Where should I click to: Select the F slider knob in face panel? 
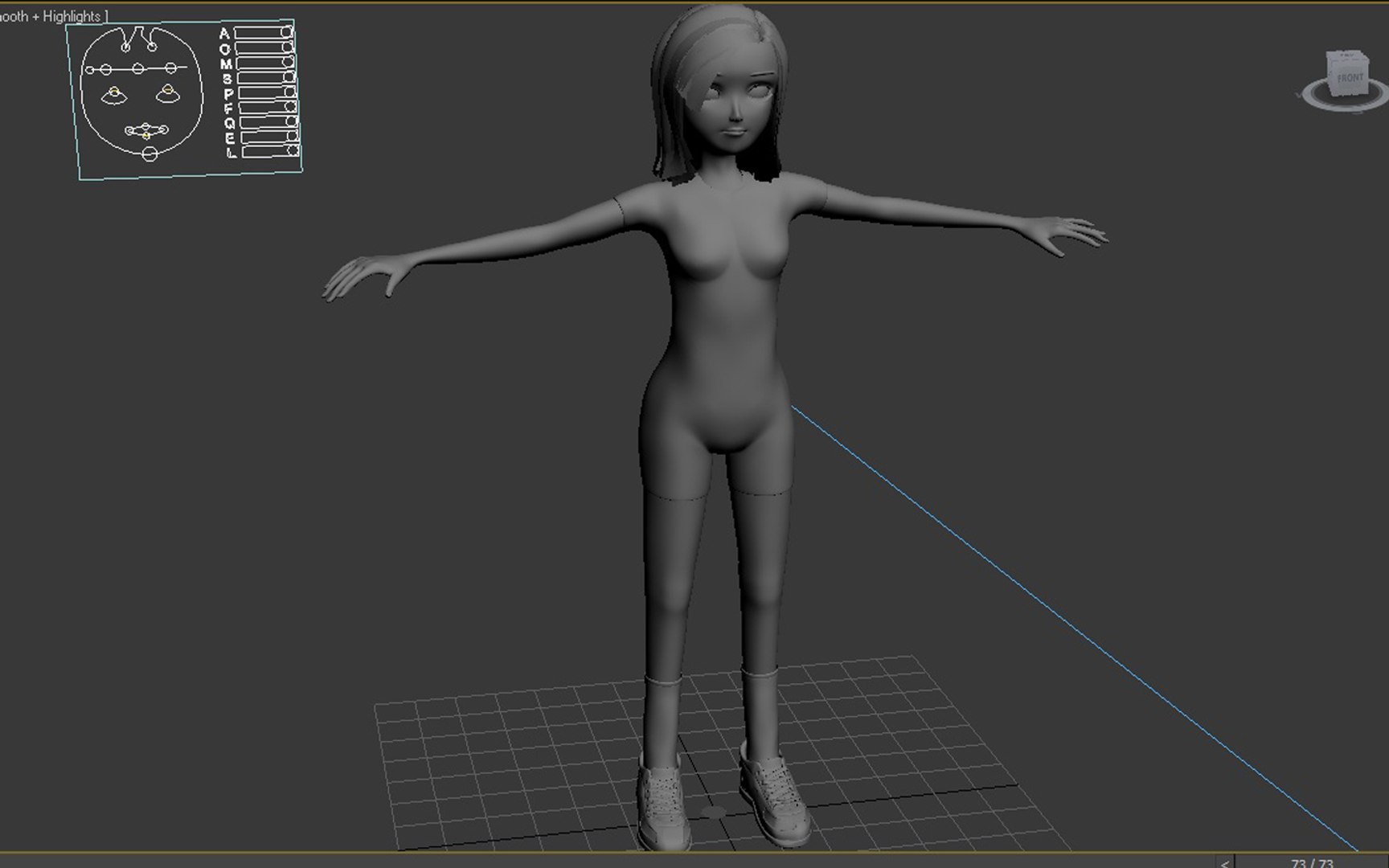[291, 106]
